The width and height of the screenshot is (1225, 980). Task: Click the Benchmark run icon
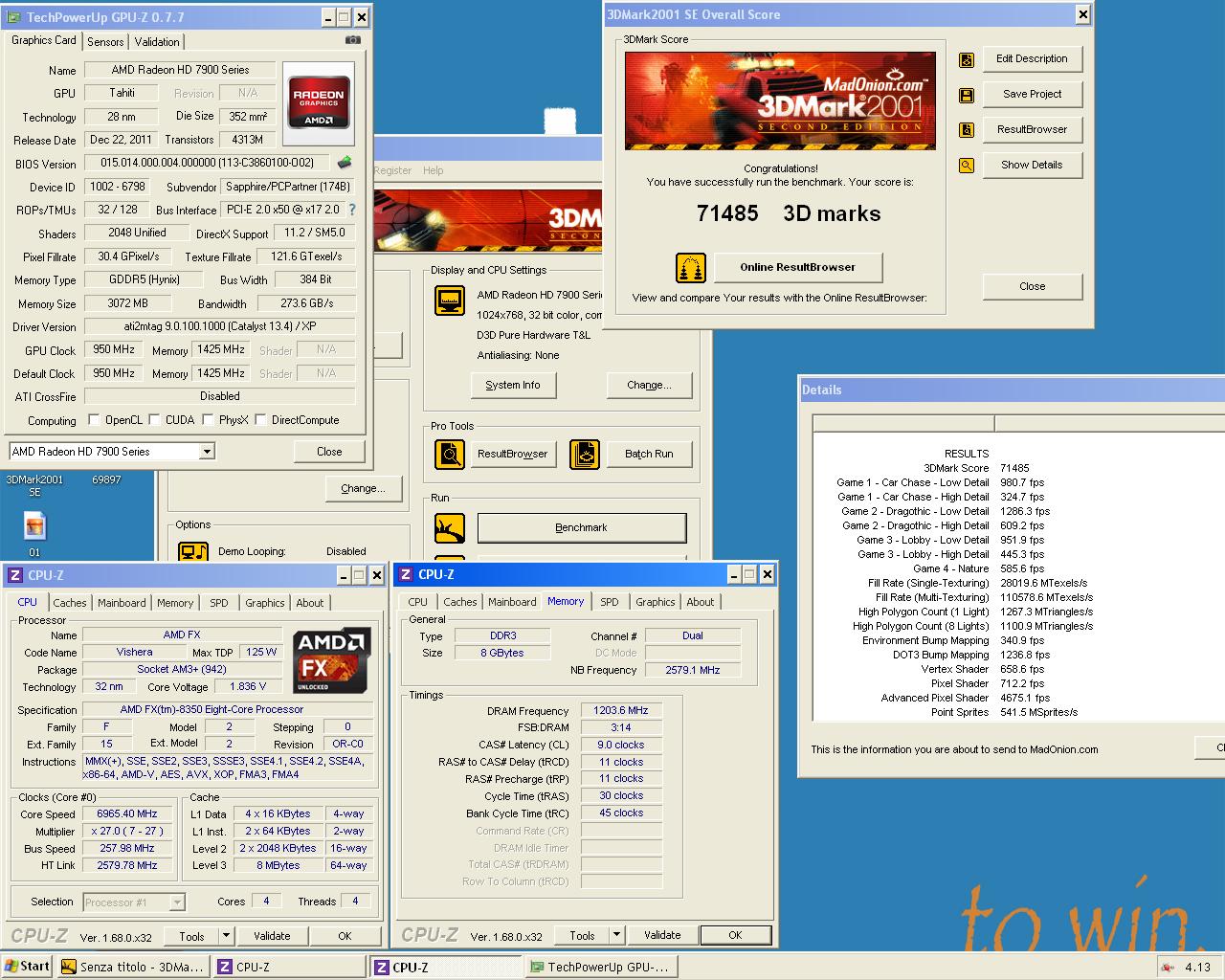click(x=450, y=528)
